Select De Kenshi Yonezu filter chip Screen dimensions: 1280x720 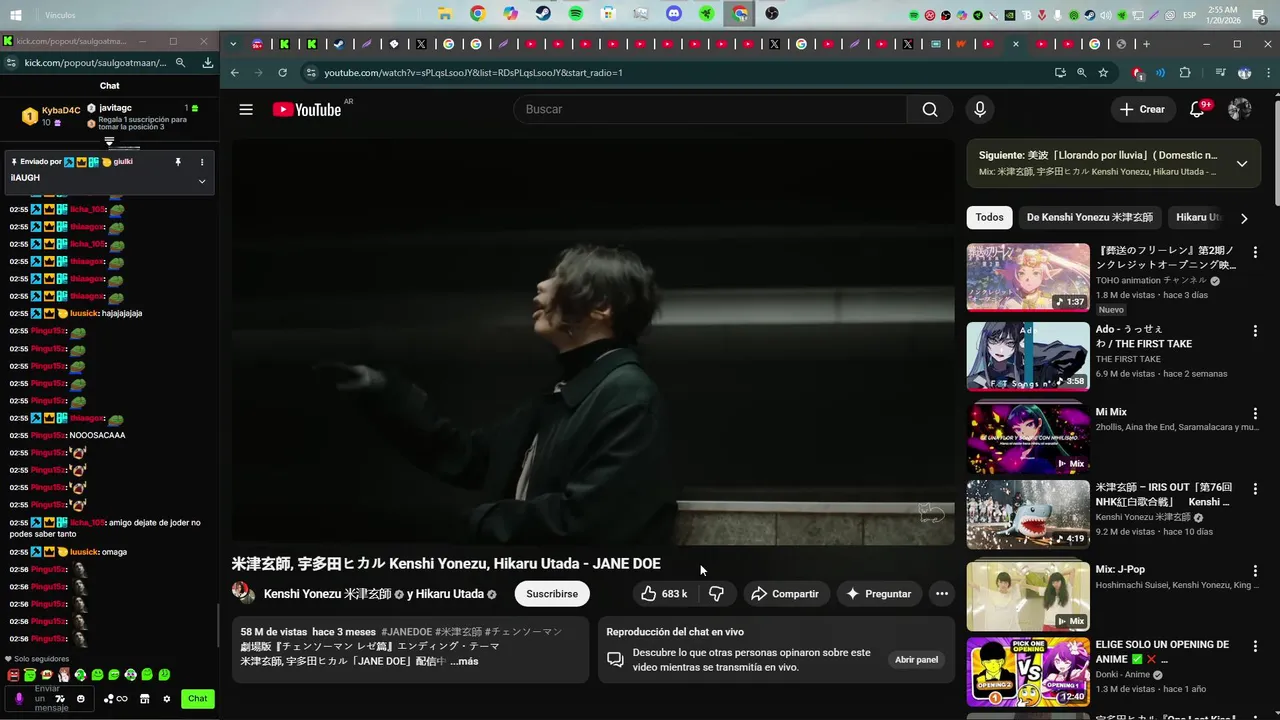(x=1089, y=217)
